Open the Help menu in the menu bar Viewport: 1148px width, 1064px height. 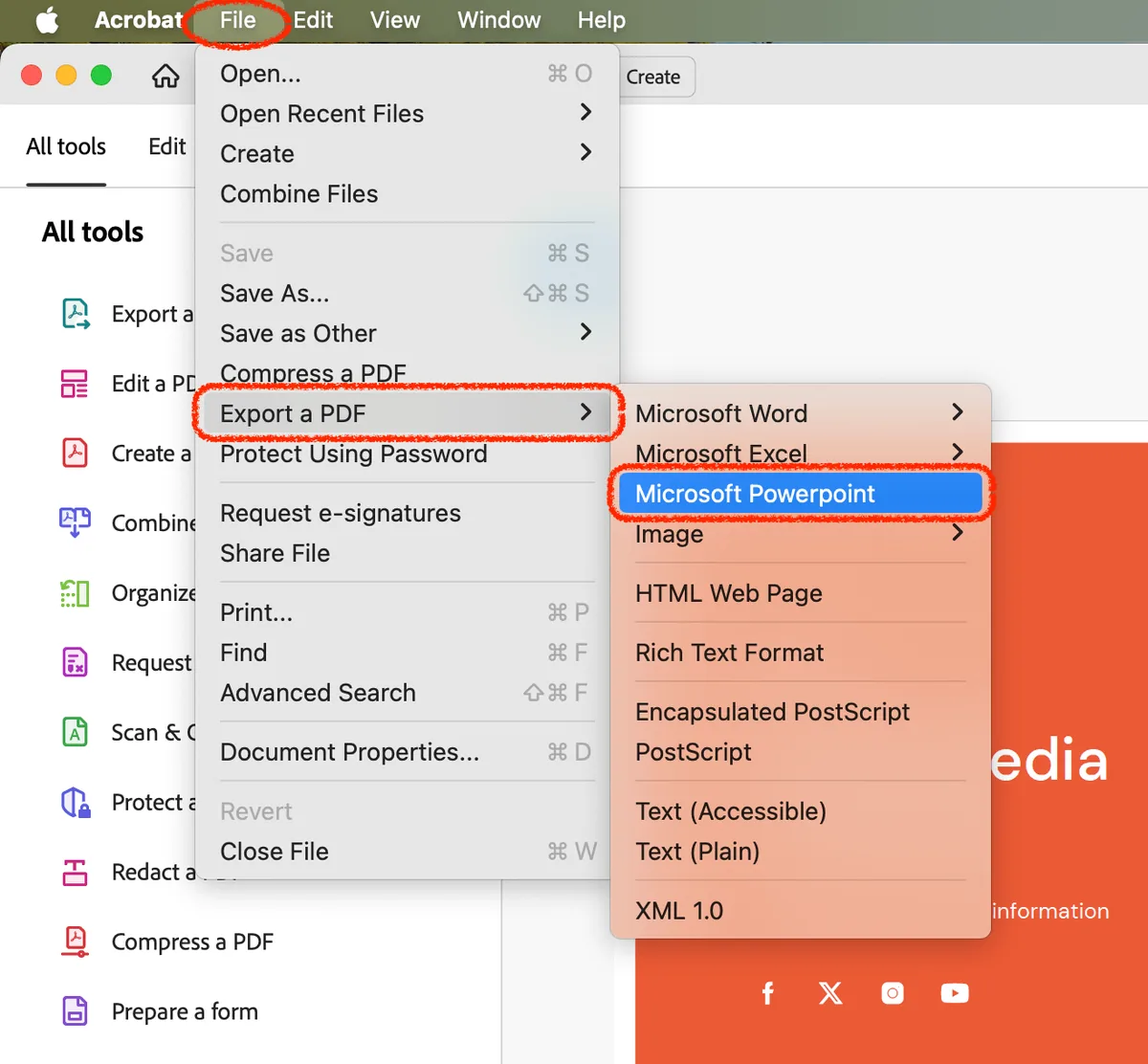602,20
